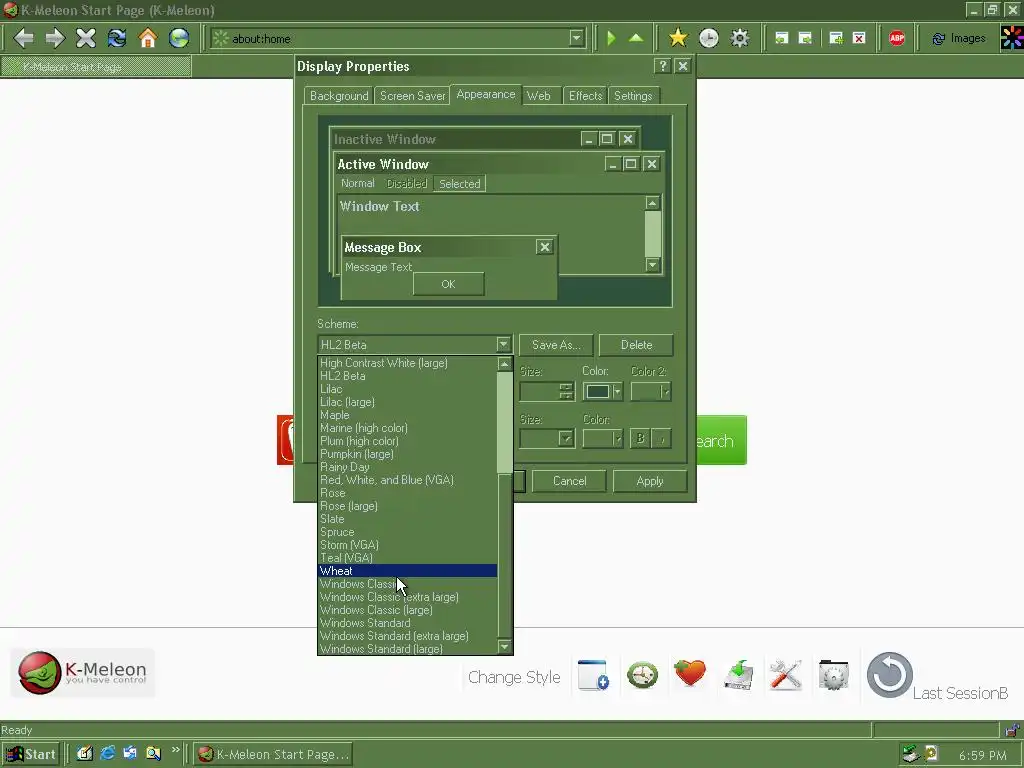1024x768 pixels.
Task: Go to the Home page icon
Action: click(x=148, y=38)
